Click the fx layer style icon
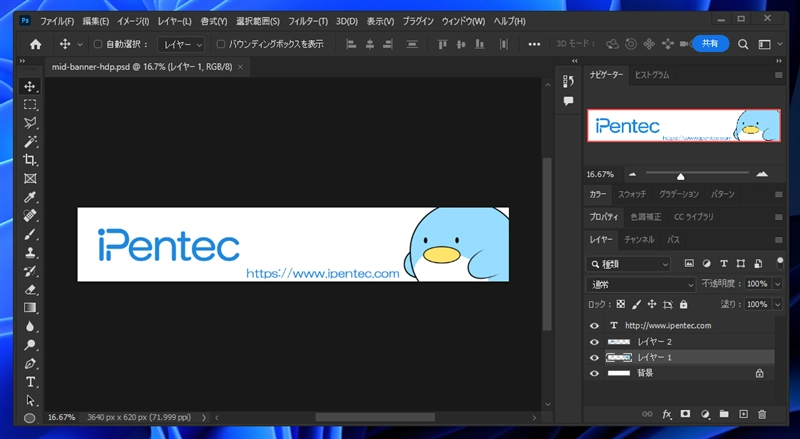Screen dimensions: 800x439 point(667,414)
